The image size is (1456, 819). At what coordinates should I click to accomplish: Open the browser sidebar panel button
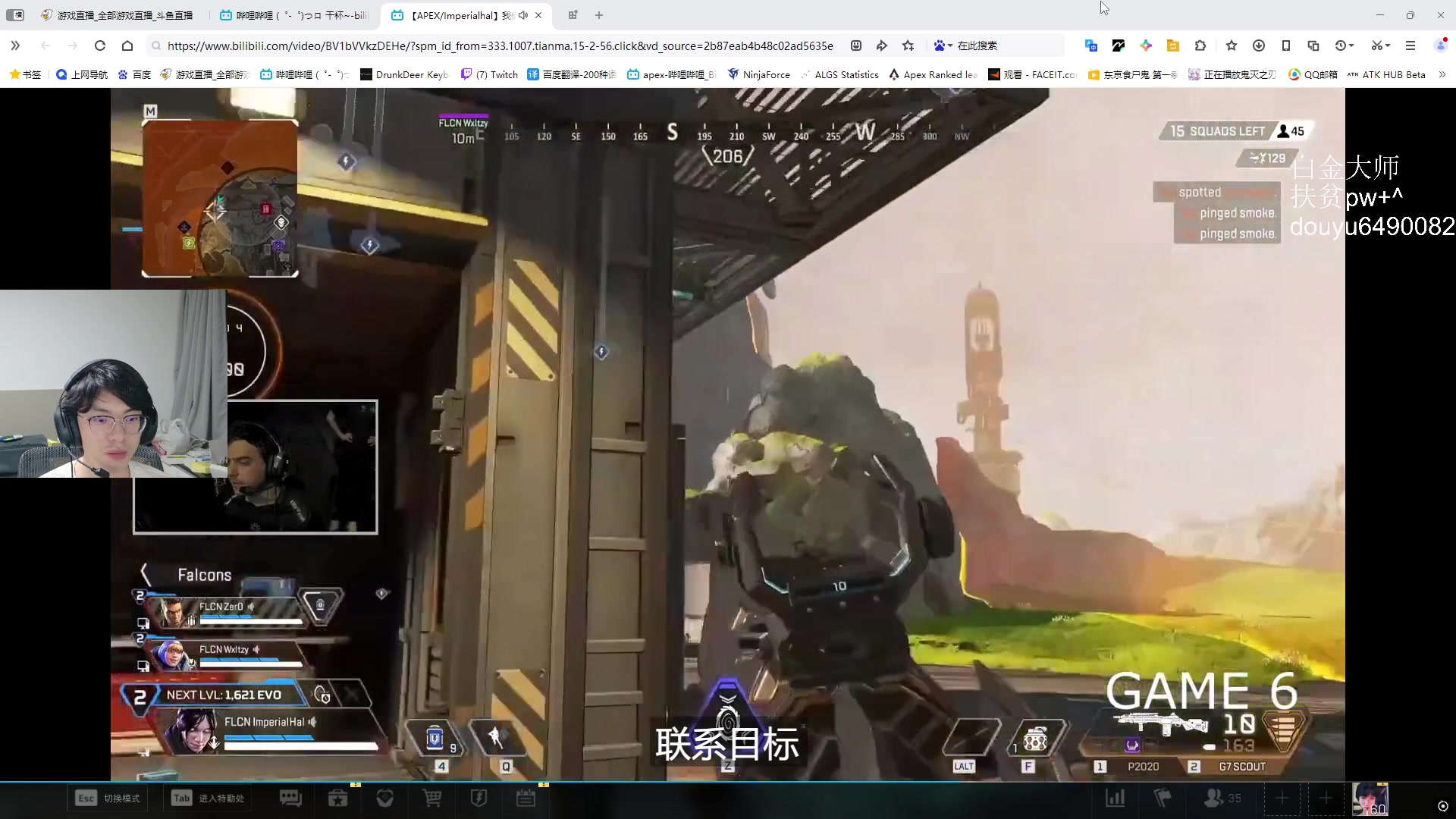click(15, 15)
